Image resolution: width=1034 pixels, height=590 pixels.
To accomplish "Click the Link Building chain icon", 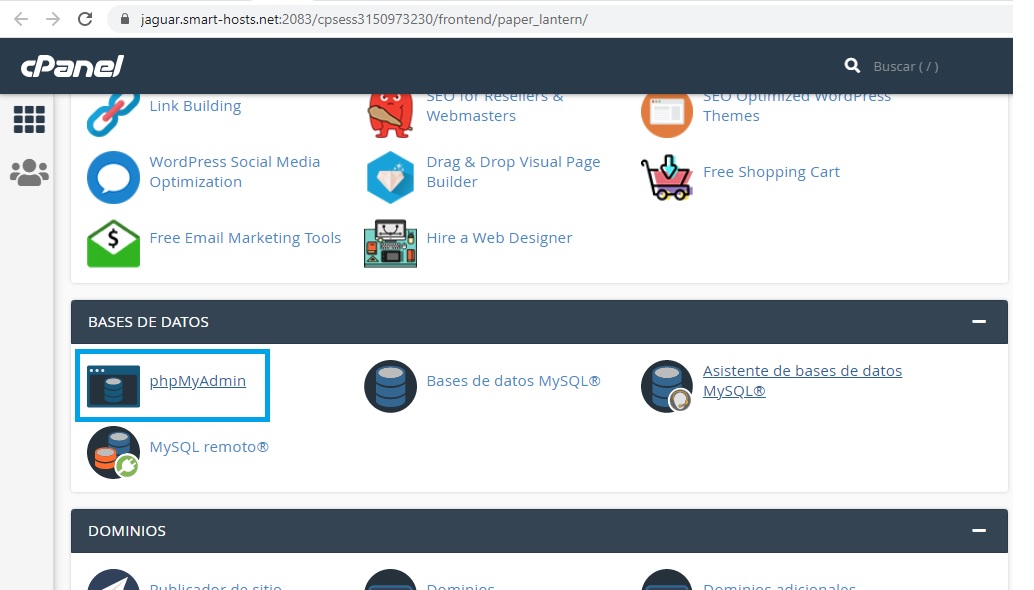I will pyautogui.click(x=113, y=113).
